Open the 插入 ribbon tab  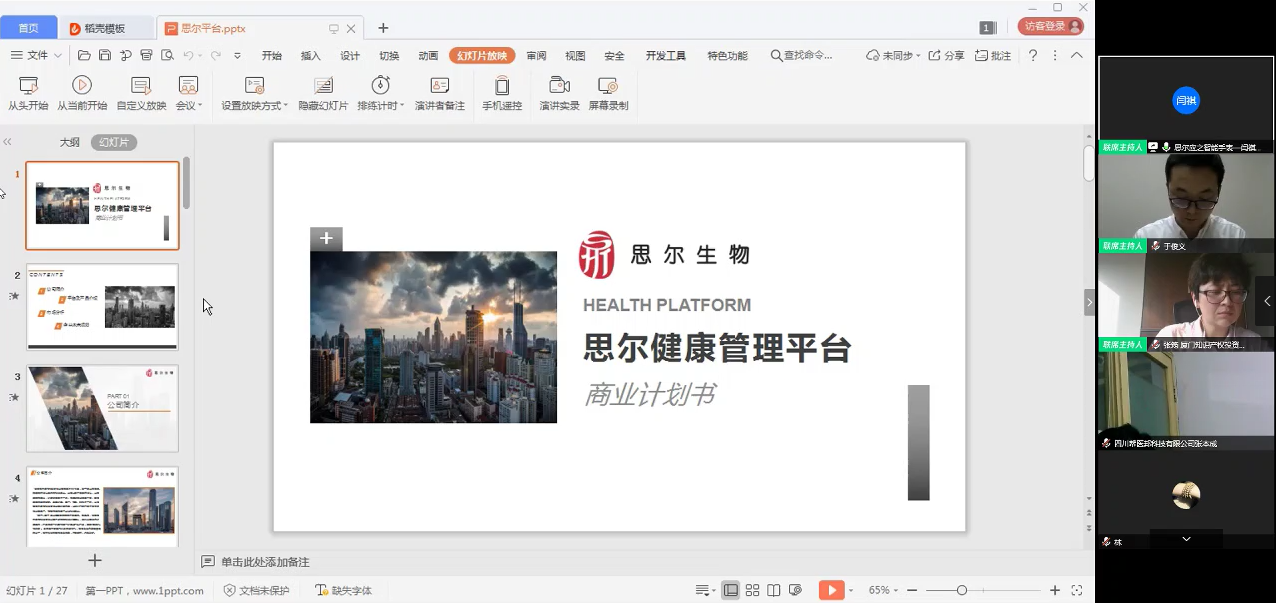coord(311,56)
